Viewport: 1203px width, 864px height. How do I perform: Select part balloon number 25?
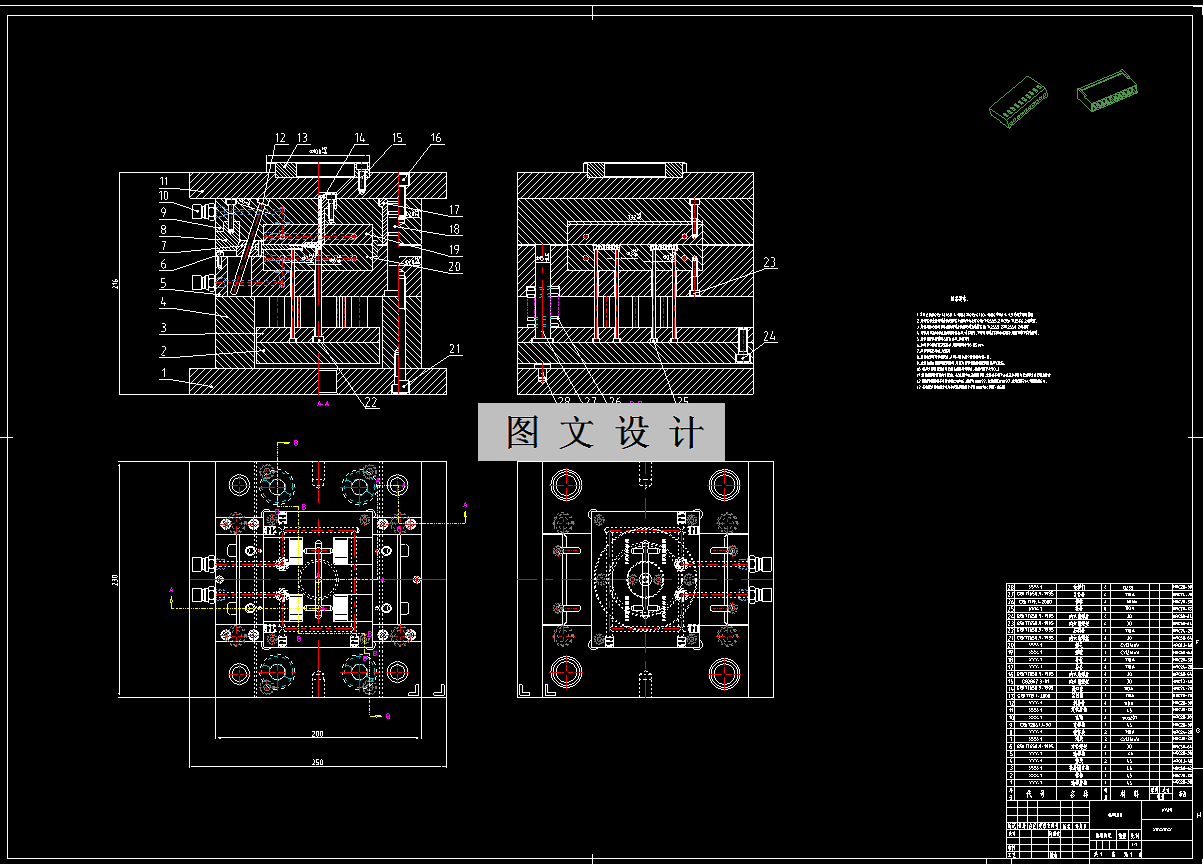coord(683,401)
